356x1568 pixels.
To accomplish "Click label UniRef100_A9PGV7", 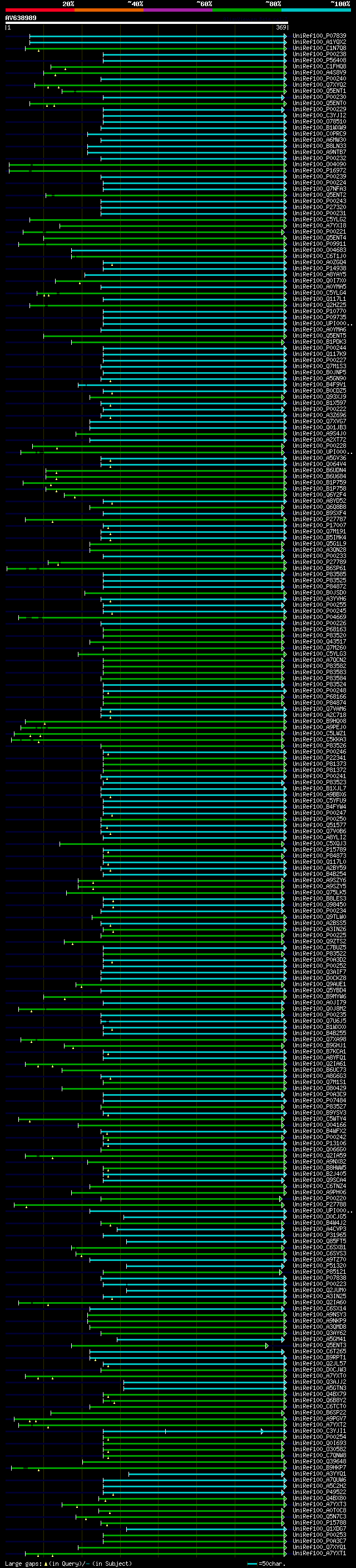I will click(319, 1419).
